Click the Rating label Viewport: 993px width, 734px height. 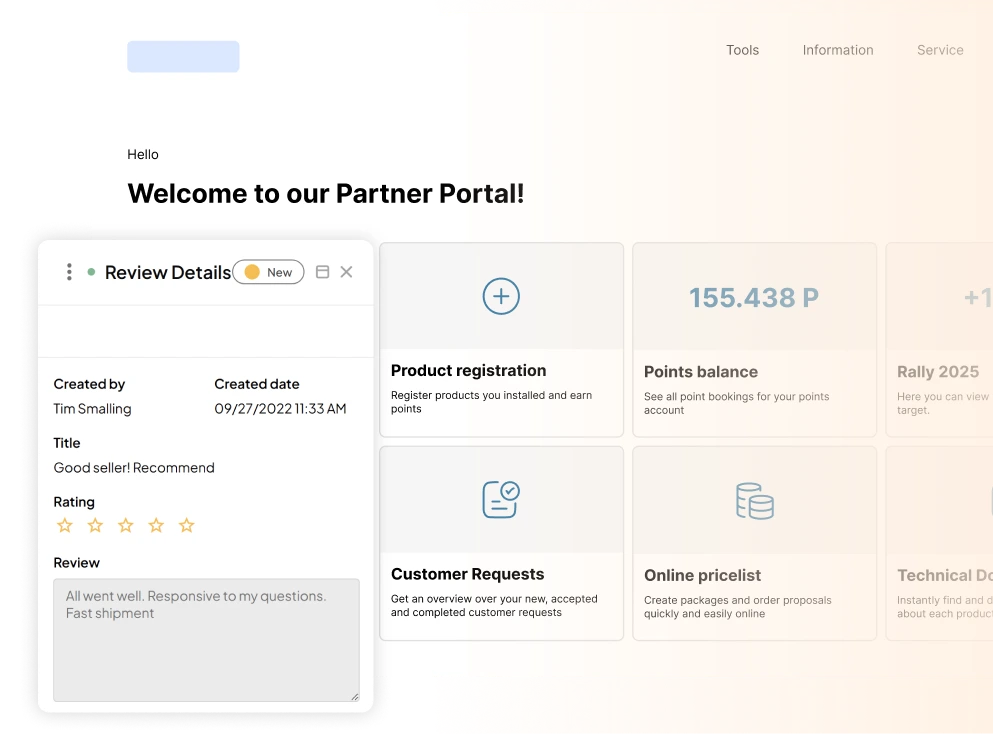pyautogui.click(x=74, y=502)
